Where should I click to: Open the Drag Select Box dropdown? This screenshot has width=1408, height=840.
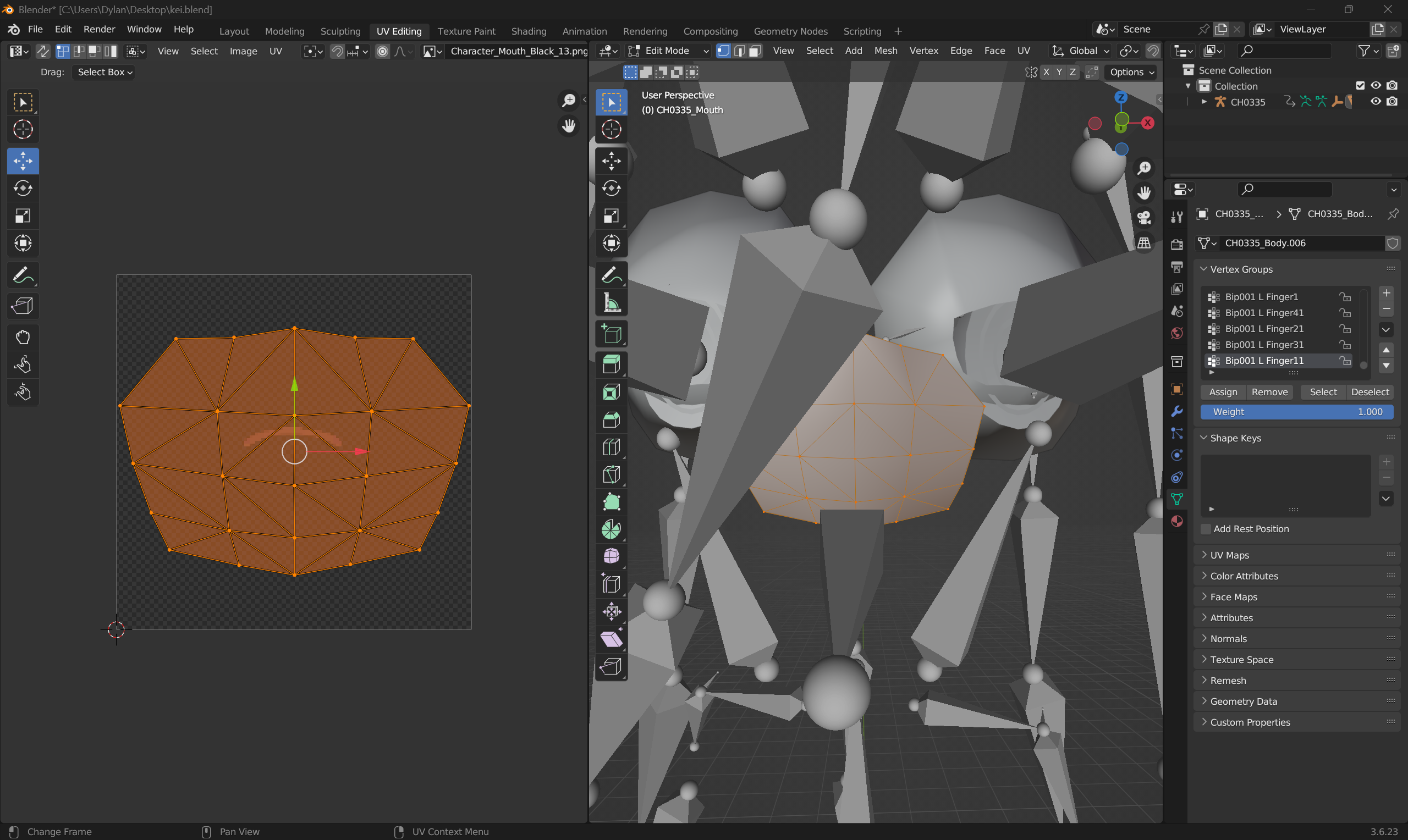(x=103, y=72)
